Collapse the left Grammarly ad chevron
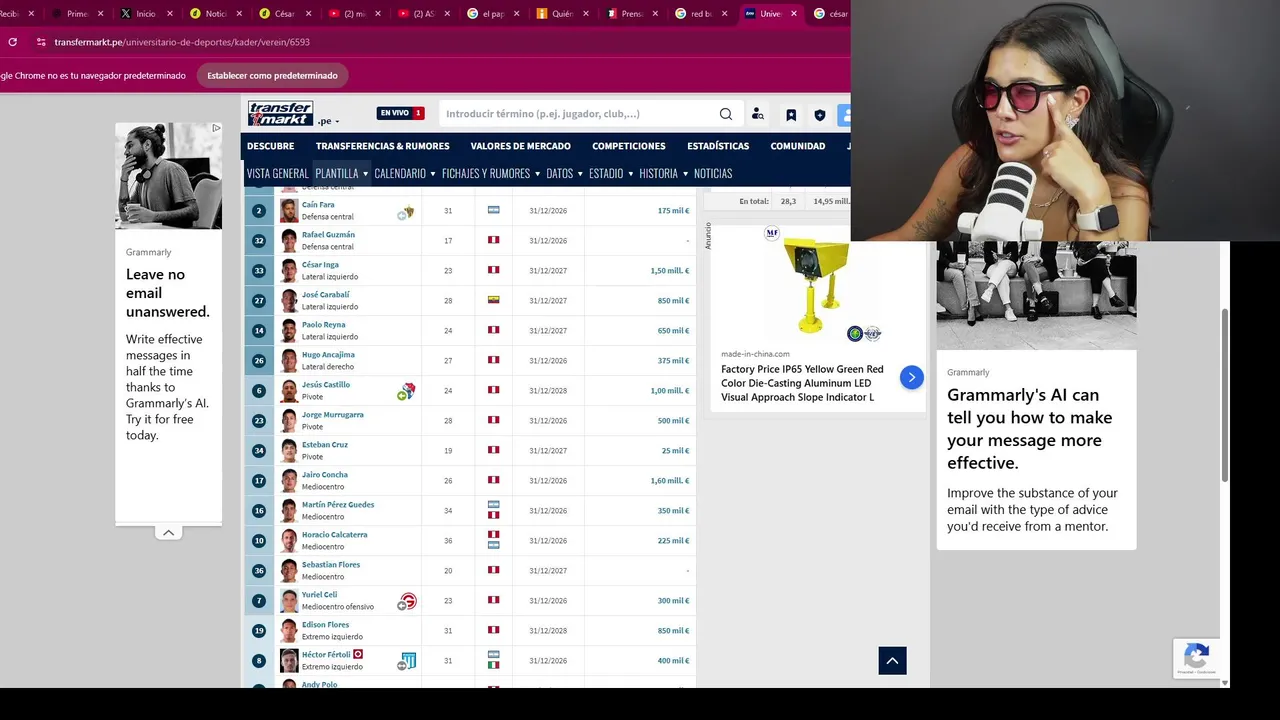 tap(168, 533)
